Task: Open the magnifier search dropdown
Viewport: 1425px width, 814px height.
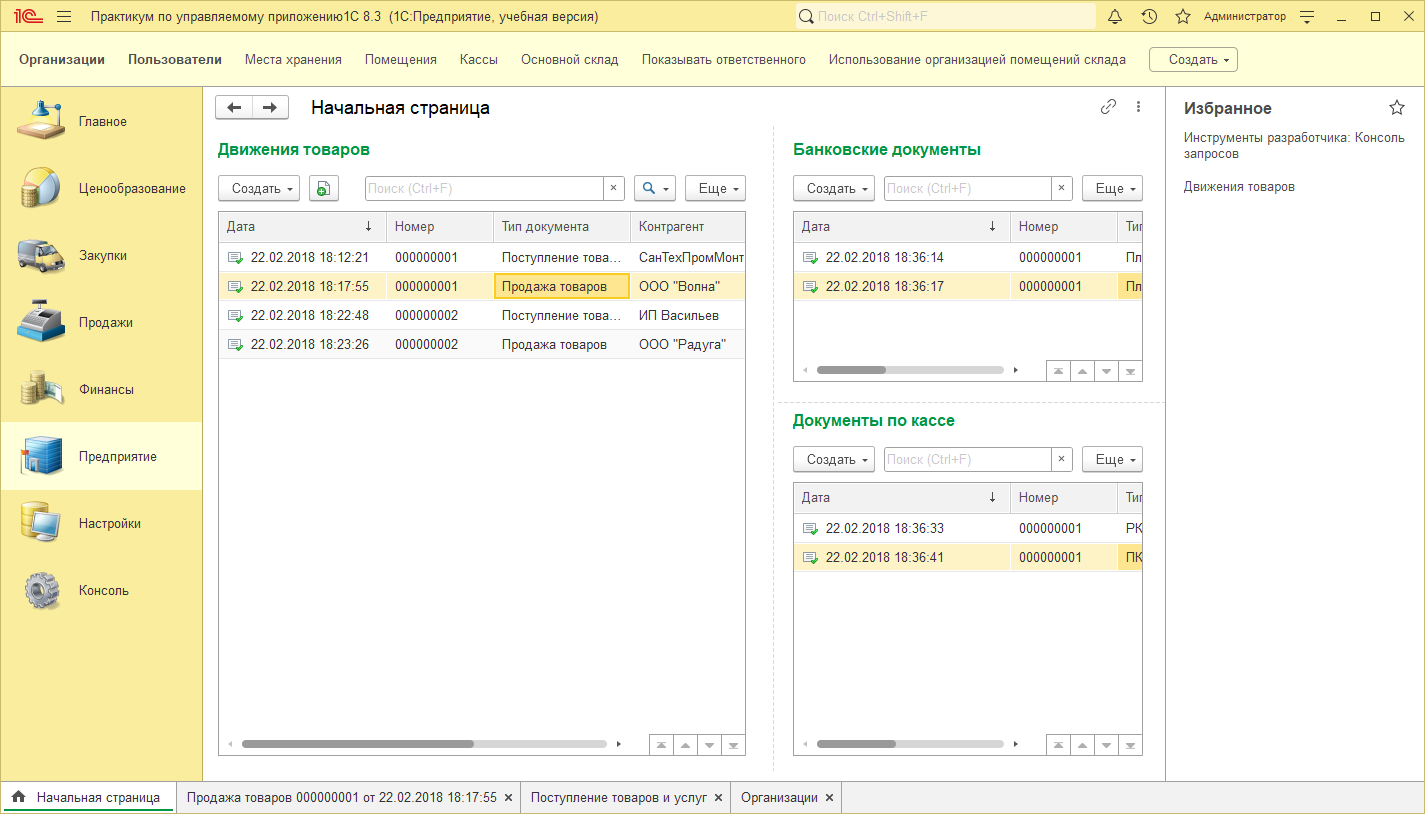Action: [x=655, y=188]
